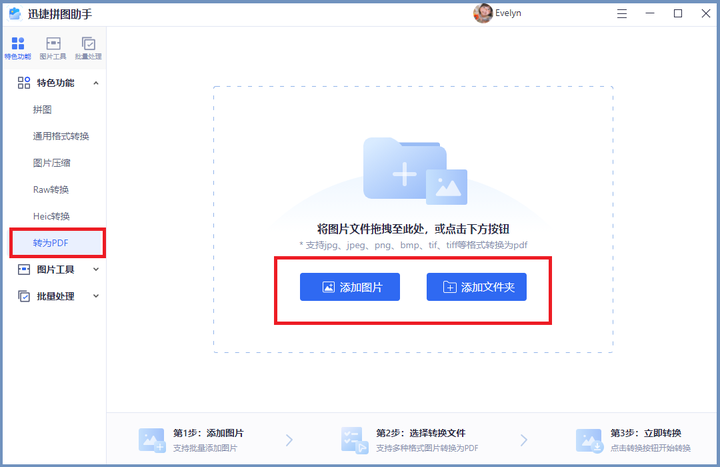This screenshot has width=720, height=467.
Task: Select 拼图 in the sidebar
Action: point(42,109)
